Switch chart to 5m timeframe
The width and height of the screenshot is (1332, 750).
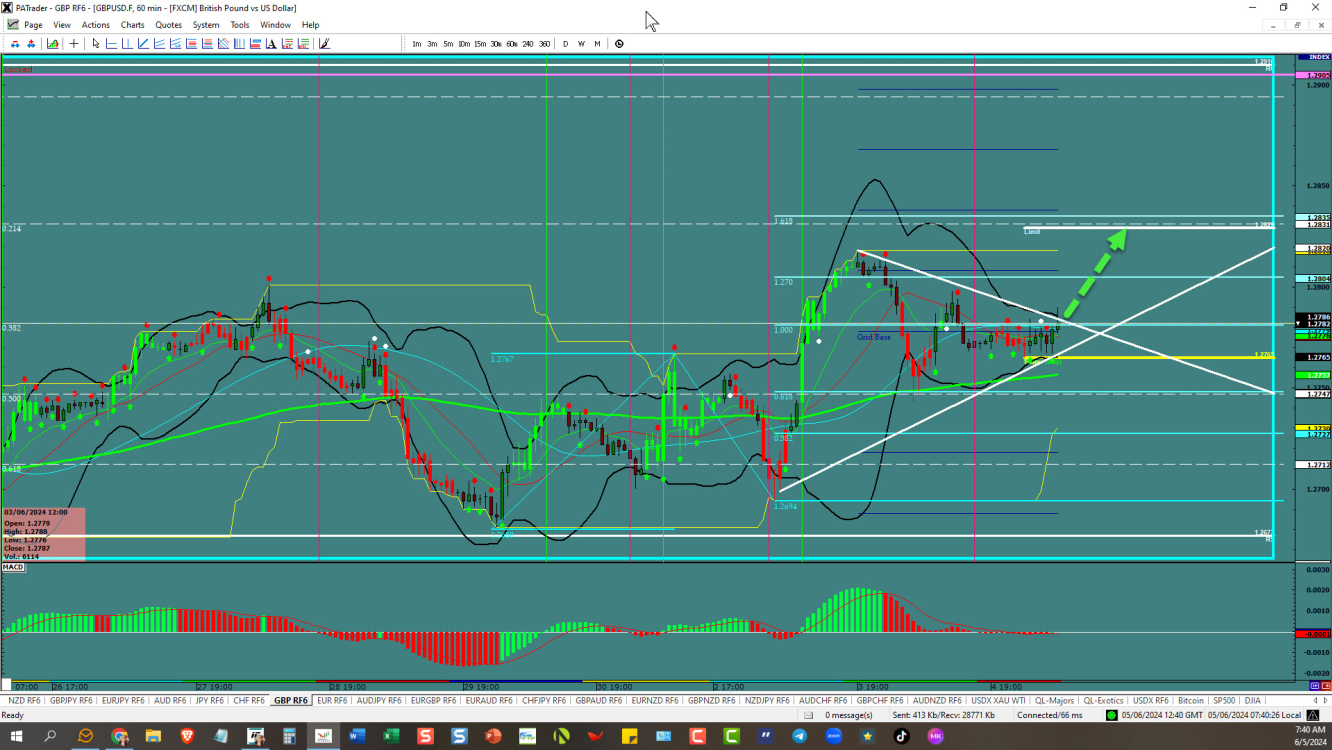448,44
